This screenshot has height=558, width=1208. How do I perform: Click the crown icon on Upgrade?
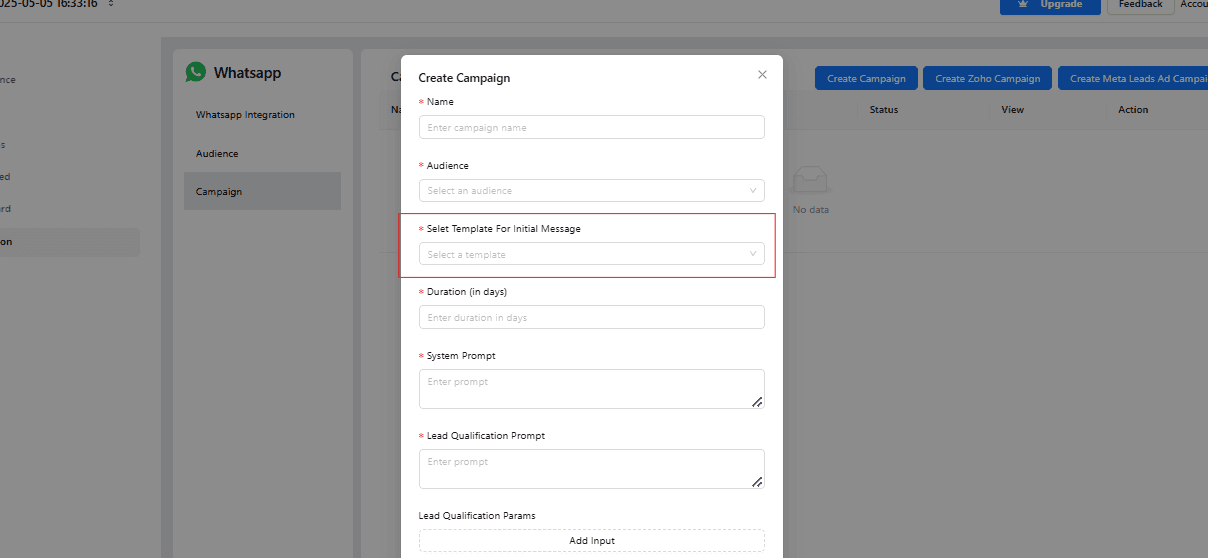[1023, 4]
